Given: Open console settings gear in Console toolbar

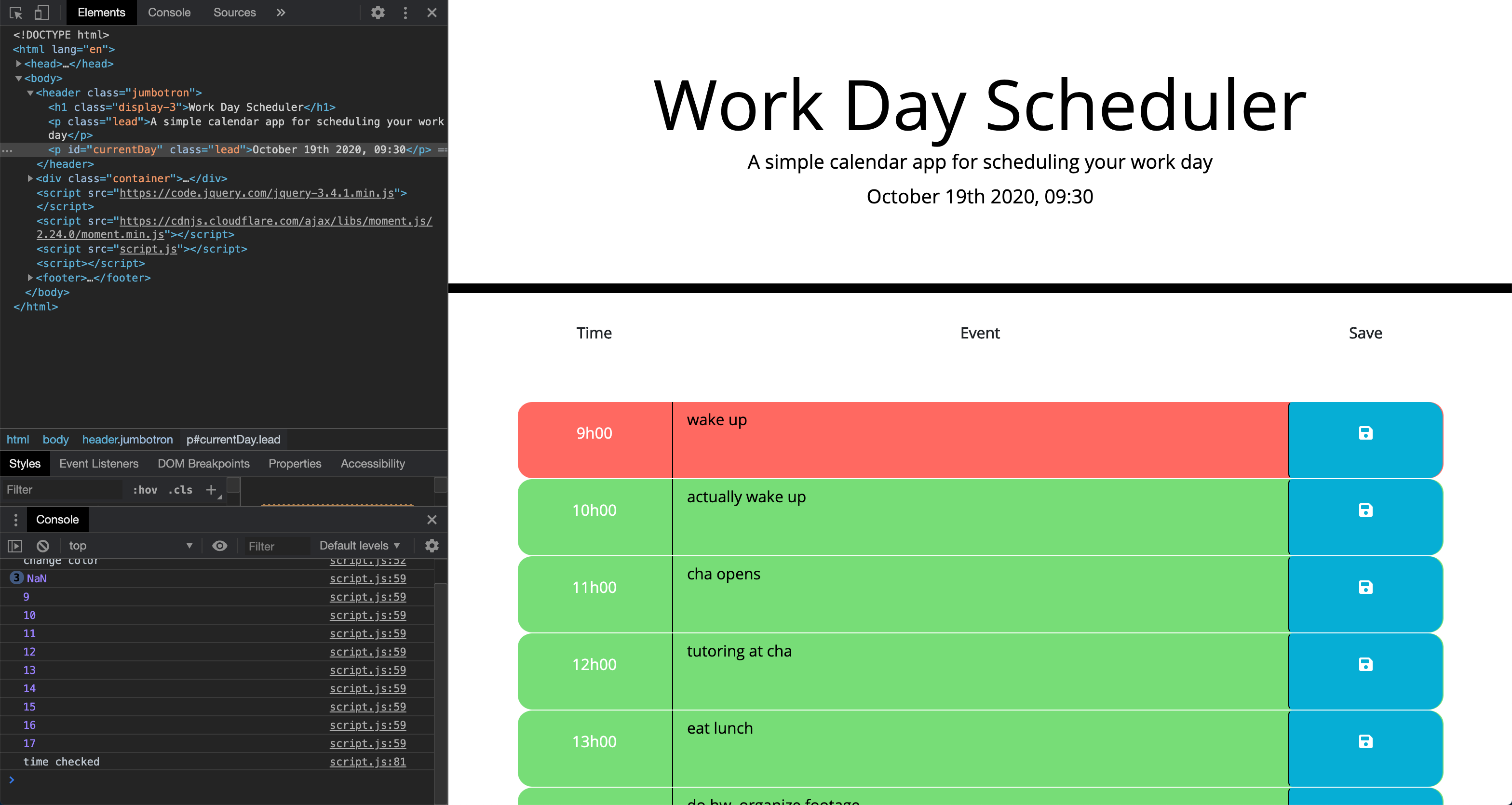Looking at the screenshot, I should tap(432, 546).
